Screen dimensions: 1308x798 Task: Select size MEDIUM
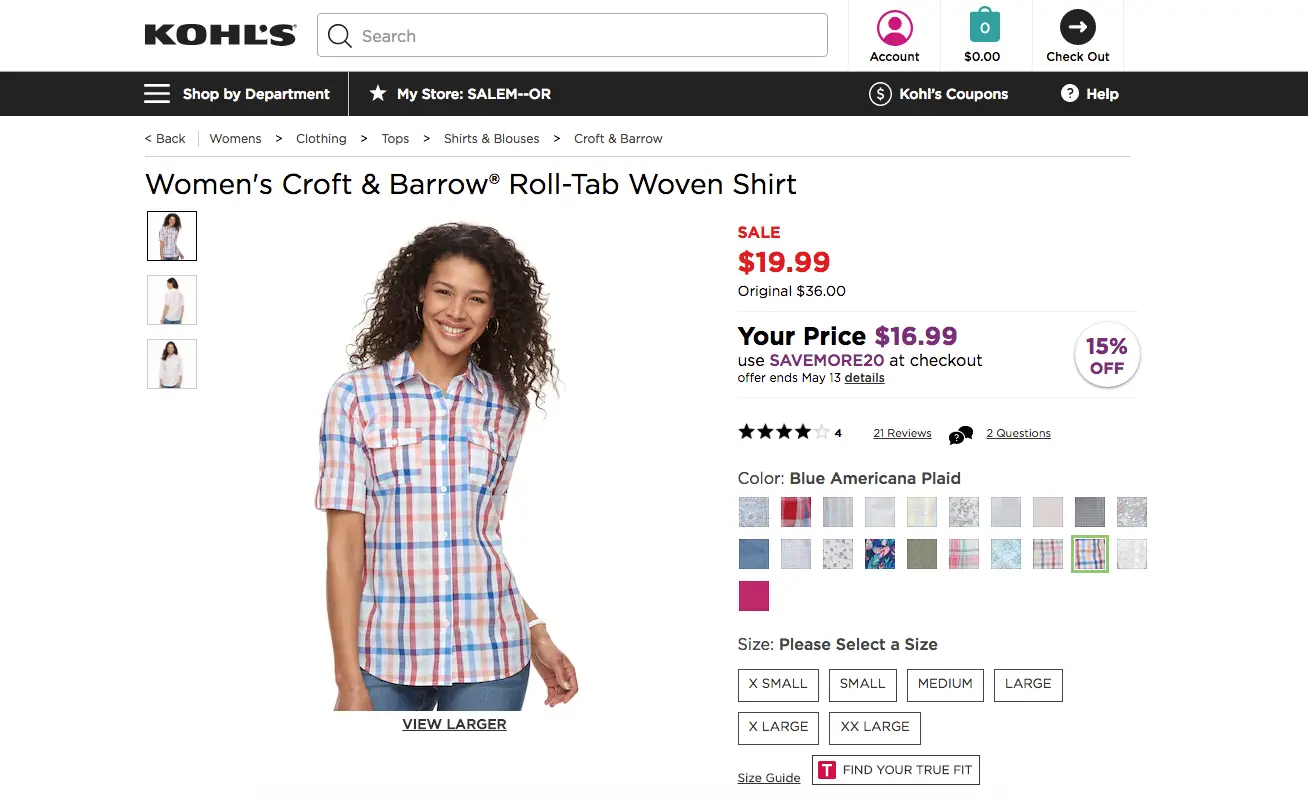[x=945, y=684]
